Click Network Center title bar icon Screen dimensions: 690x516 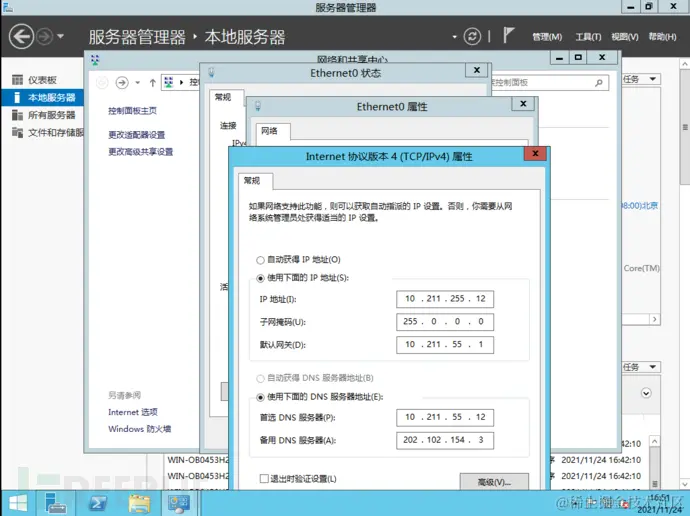(x=95, y=59)
